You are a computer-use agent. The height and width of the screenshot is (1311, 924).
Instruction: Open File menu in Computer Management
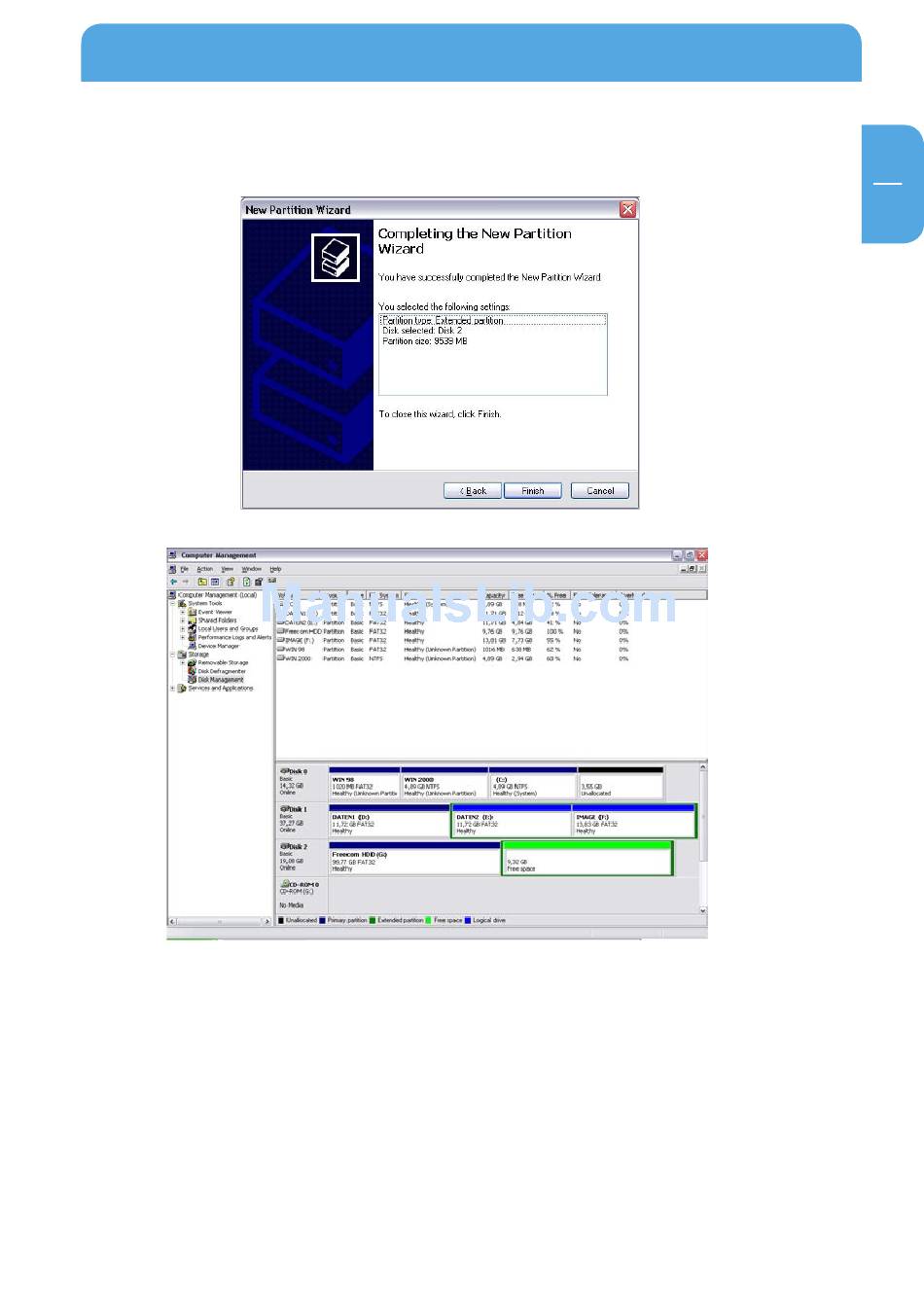pos(185,569)
